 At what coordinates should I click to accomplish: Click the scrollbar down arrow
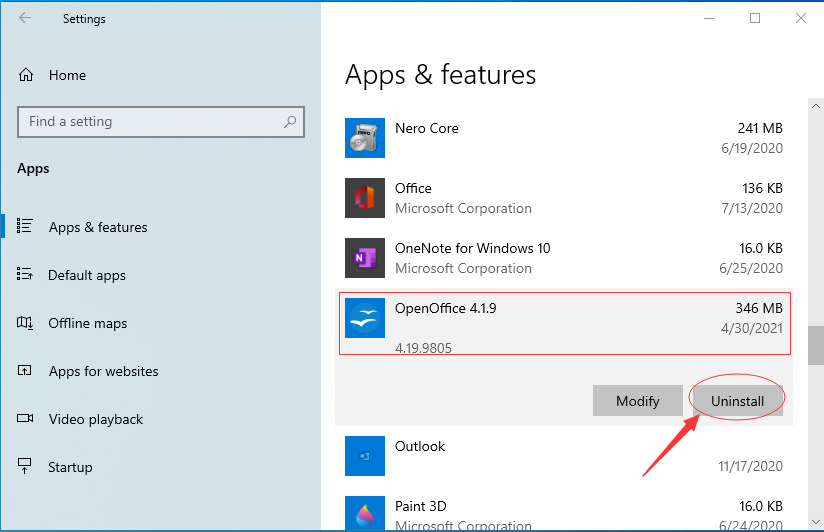click(816, 522)
